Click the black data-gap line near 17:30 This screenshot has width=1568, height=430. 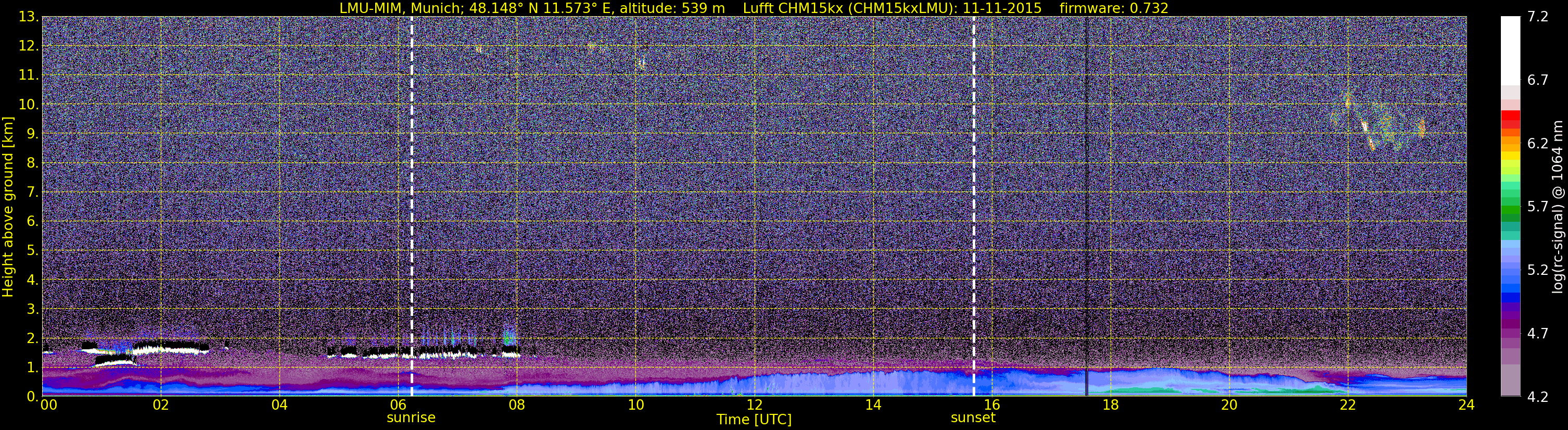[x=1087, y=207]
